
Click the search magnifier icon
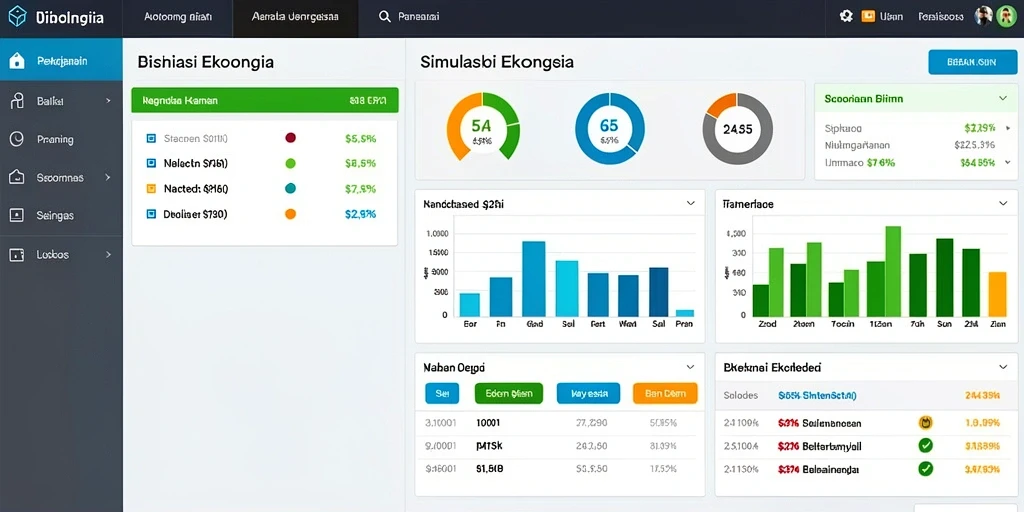[x=385, y=17]
